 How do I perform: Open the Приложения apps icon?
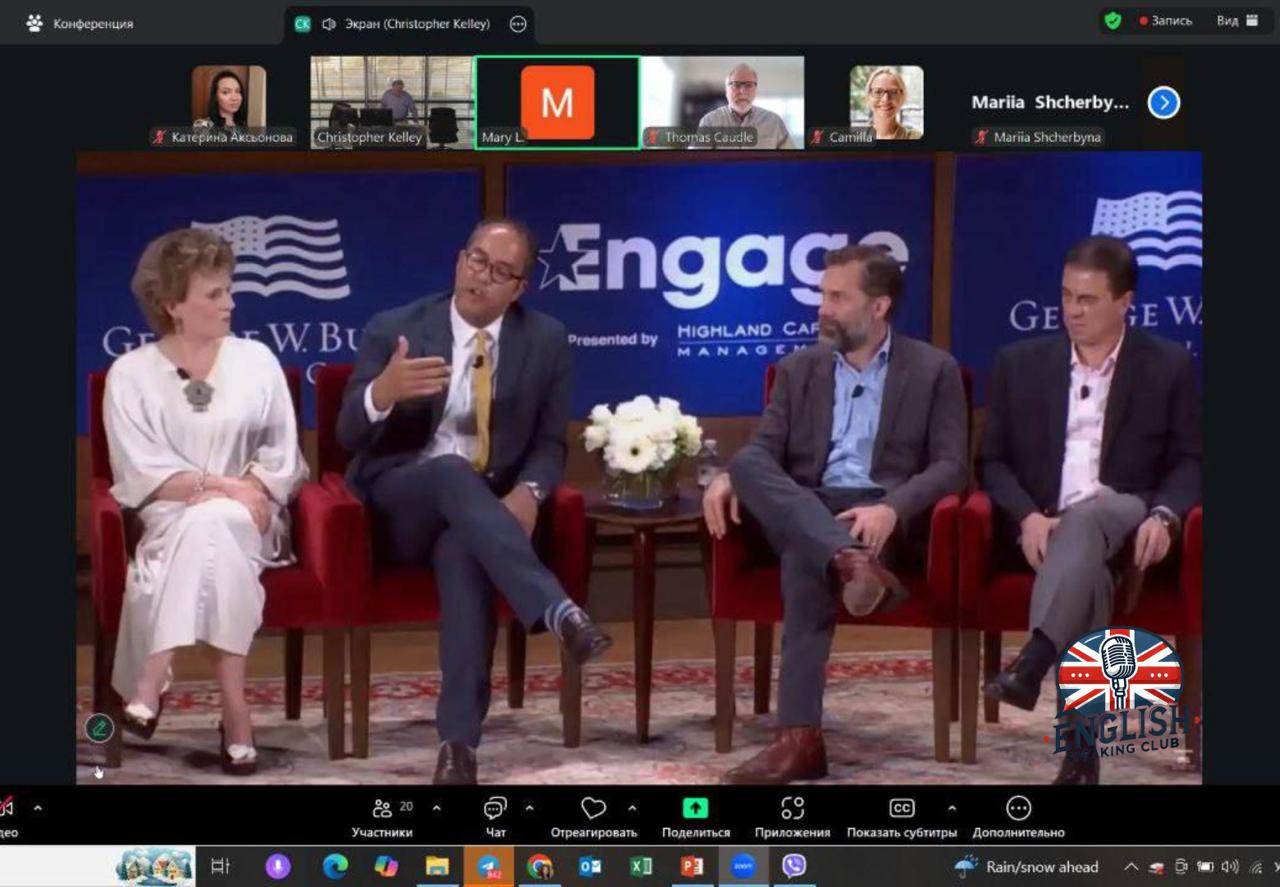792,809
